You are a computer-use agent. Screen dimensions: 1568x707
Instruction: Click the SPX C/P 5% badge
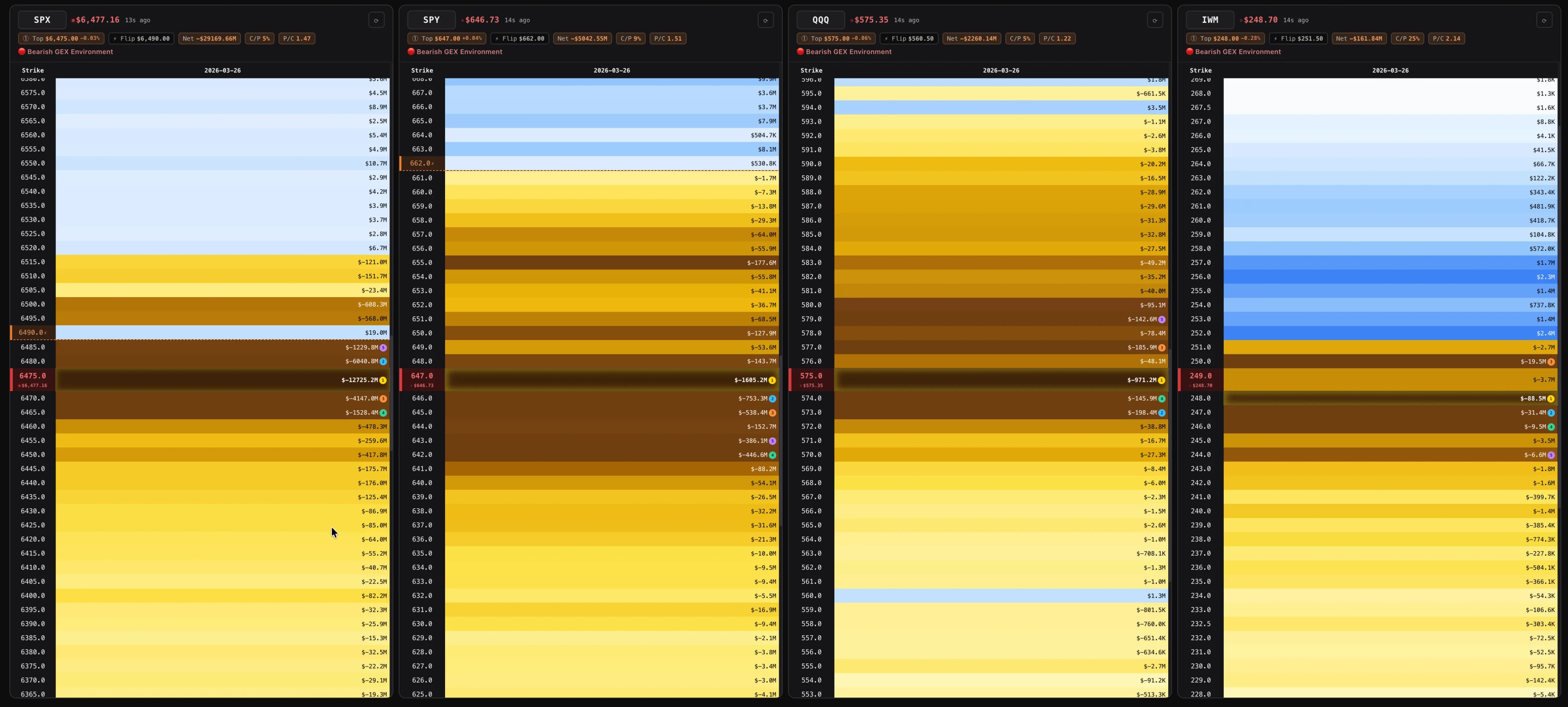tap(259, 38)
